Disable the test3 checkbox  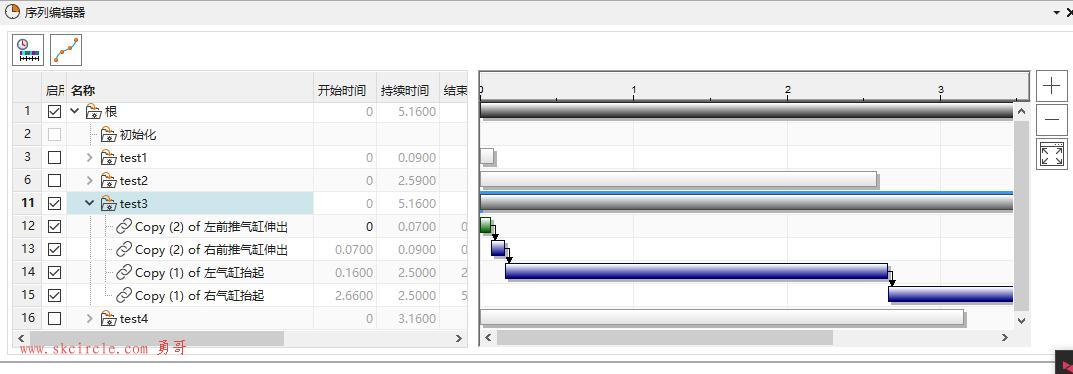(x=54, y=203)
